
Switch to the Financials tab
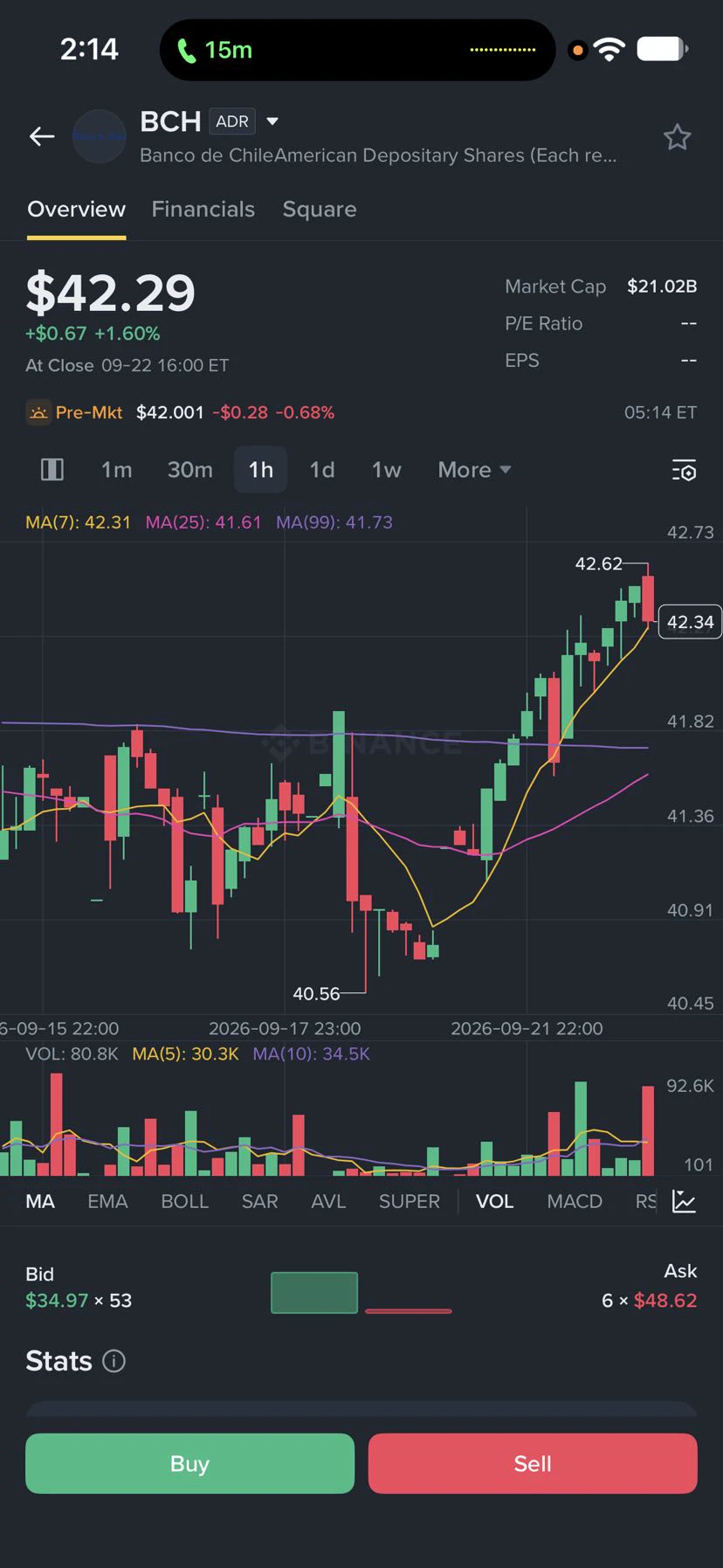pyautogui.click(x=203, y=210)
